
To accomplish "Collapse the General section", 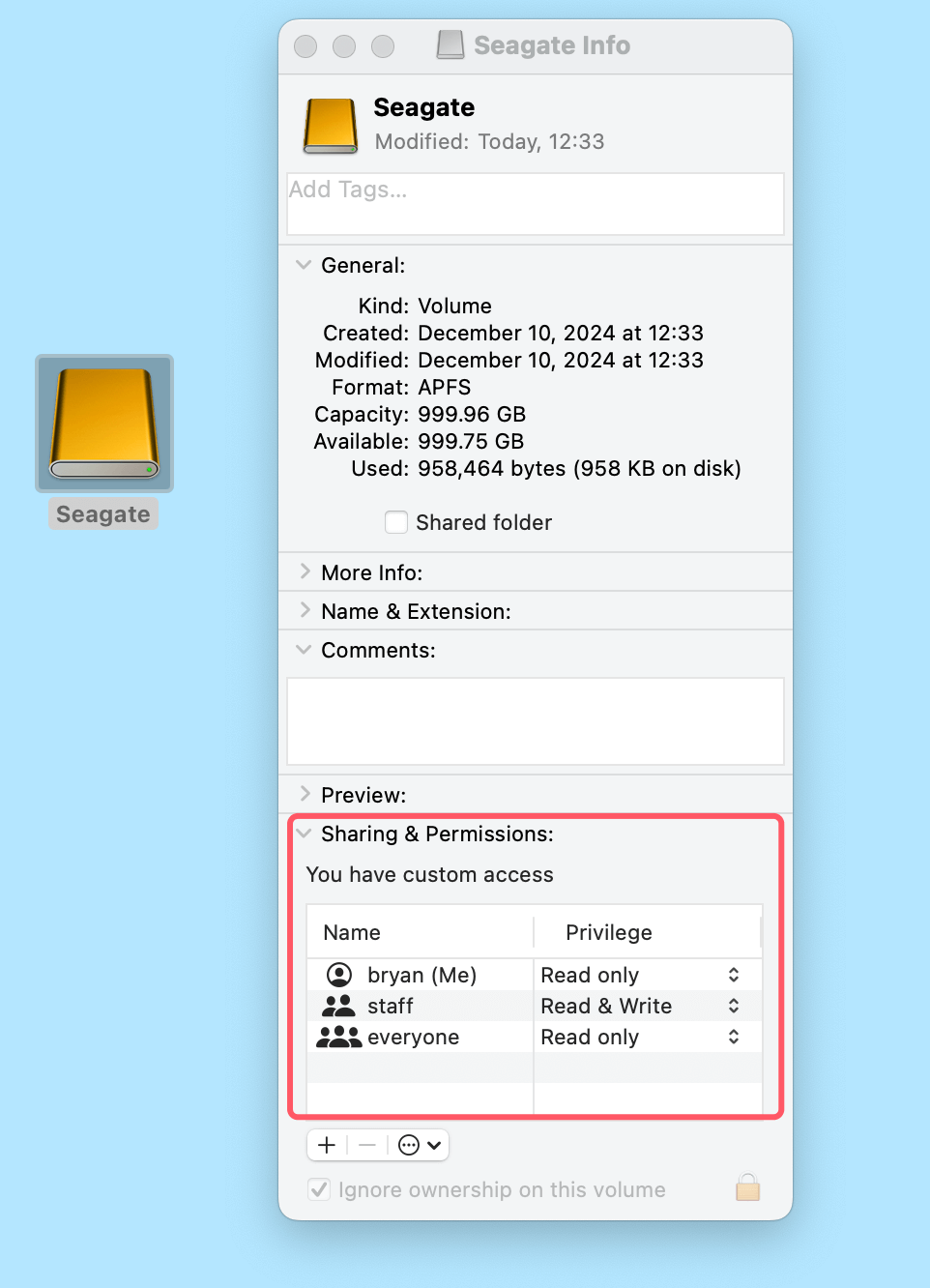I will (x=304, y=264).
